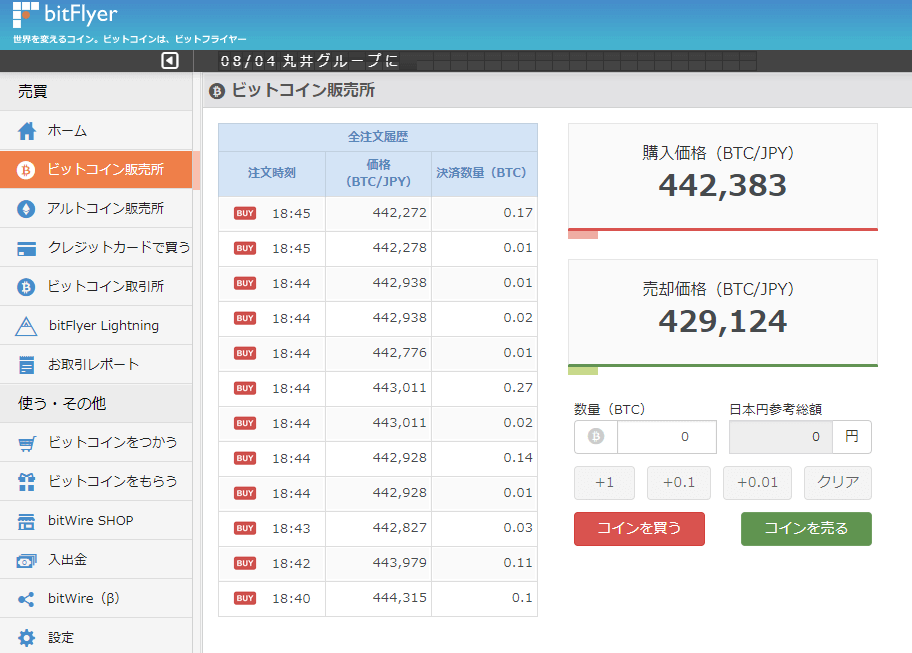The height and width of the screenshot is (653, 912).
Task: Click the クリア button
Action: 838,483
